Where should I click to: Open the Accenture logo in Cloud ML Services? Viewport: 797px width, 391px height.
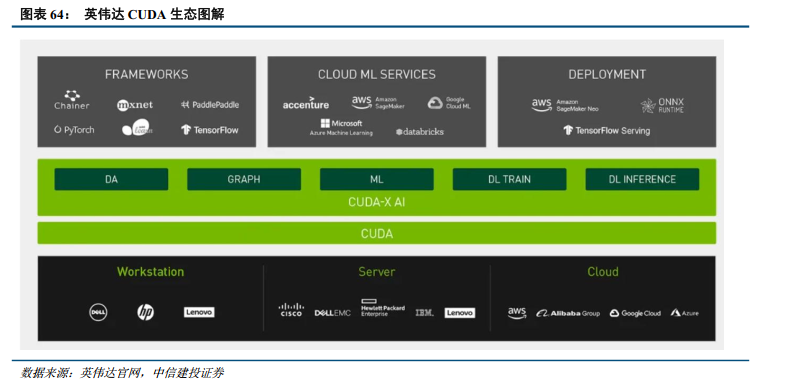coord(305,104)
